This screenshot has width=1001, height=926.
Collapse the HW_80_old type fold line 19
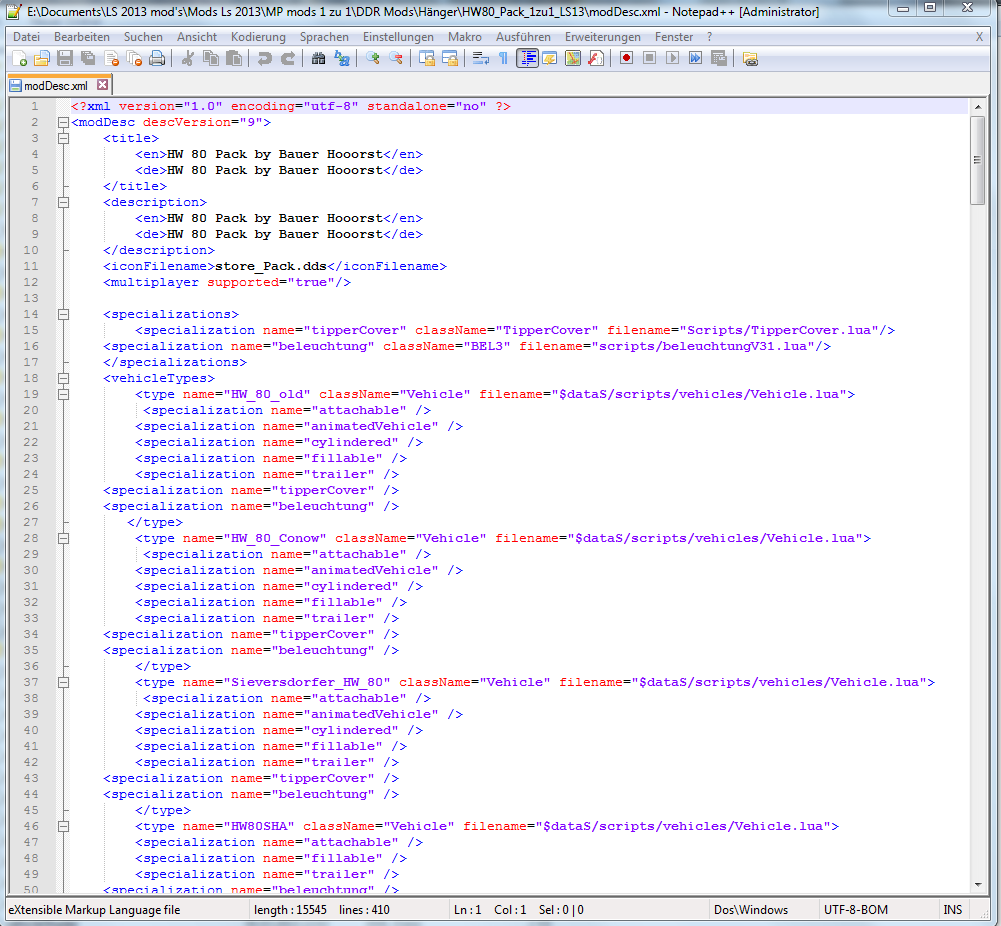pos(63,394)
